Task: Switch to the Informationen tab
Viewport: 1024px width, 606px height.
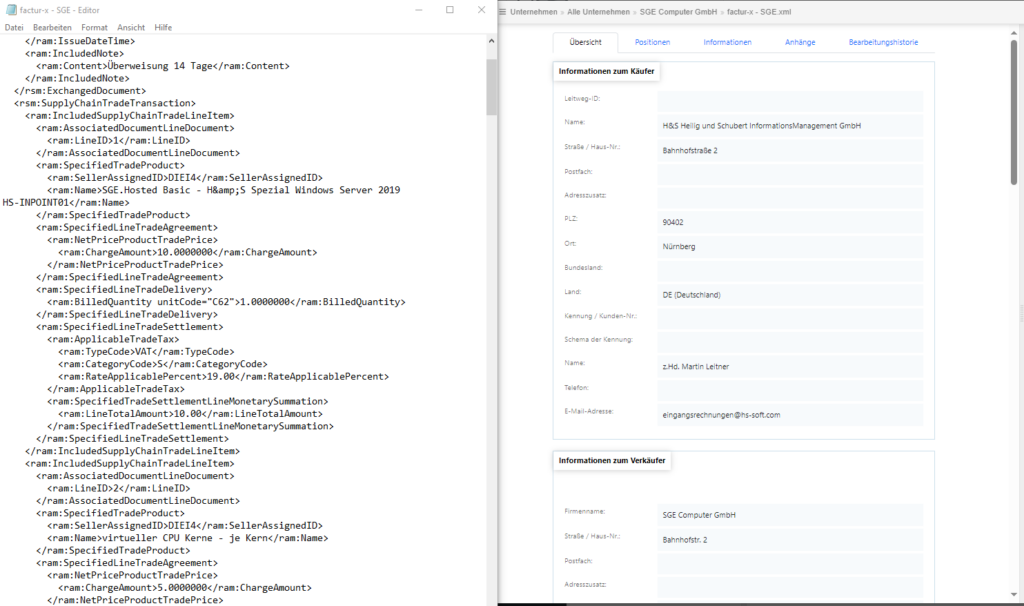Action: 727,42
